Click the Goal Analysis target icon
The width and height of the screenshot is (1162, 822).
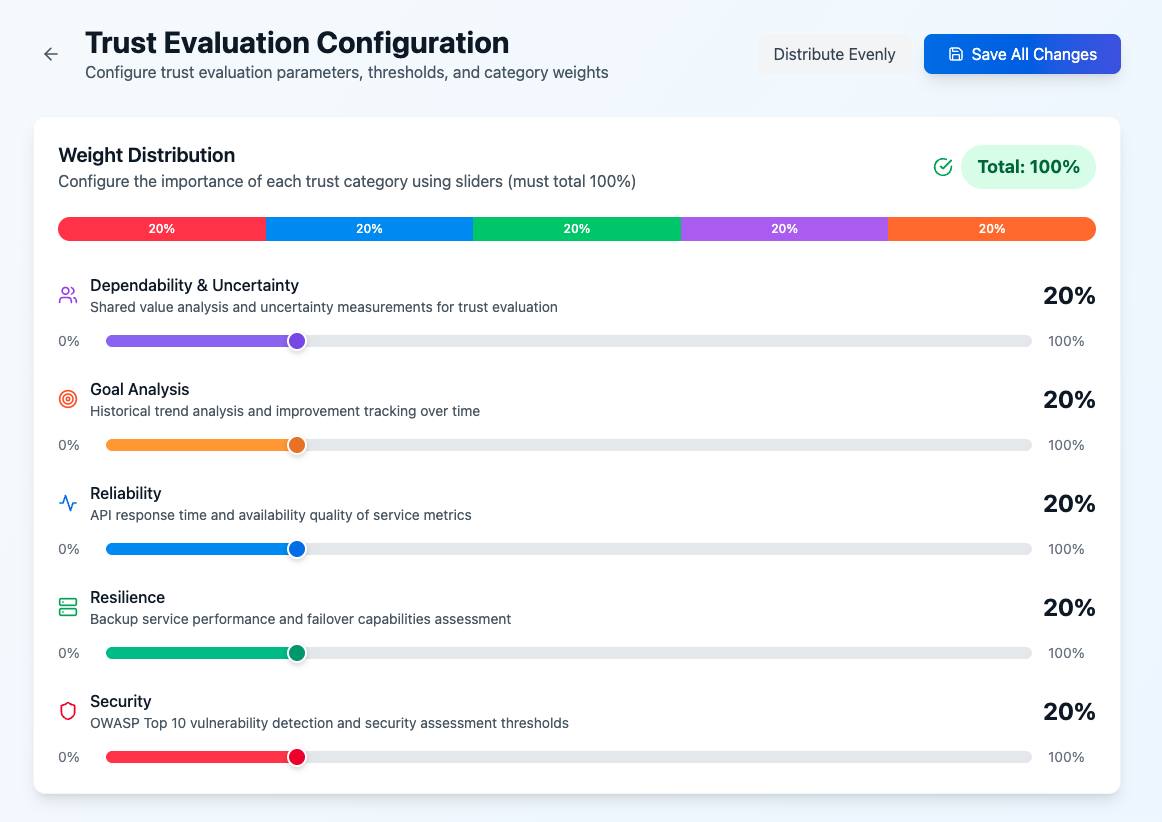(67, 398)
